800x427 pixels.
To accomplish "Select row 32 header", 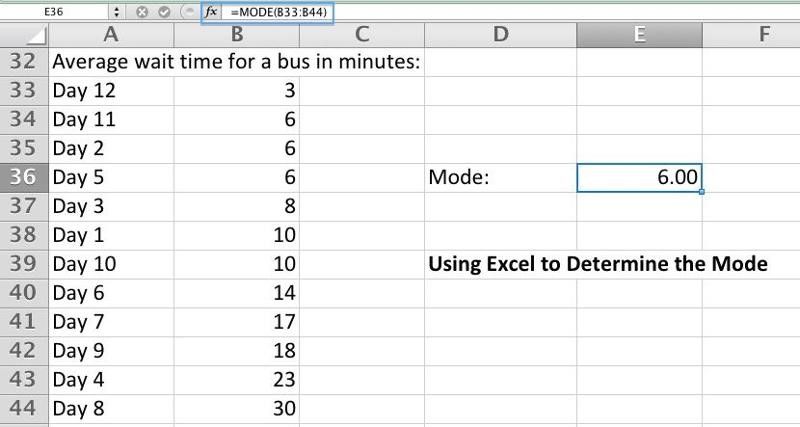I will pos(22,62).
